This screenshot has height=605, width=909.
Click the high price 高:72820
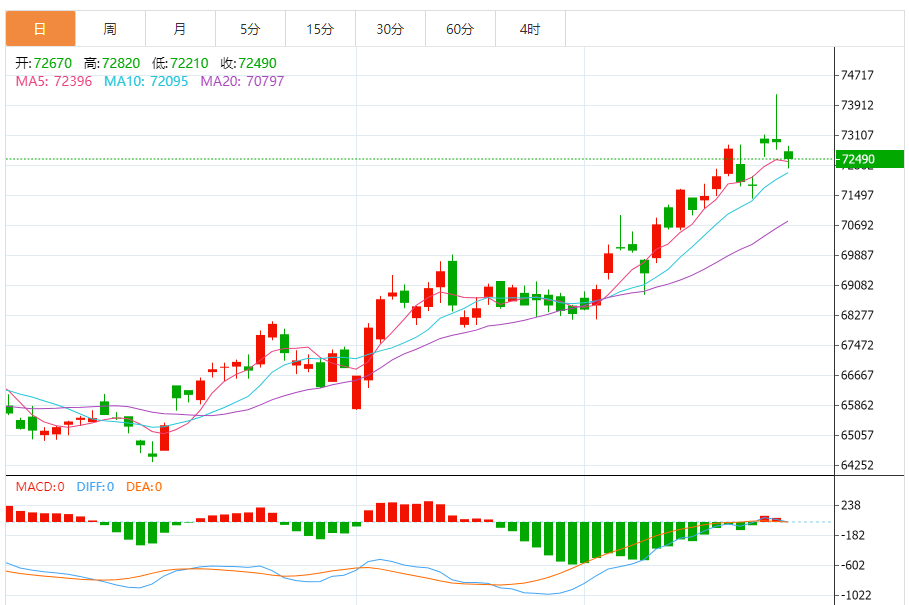click(x=112, y=63)
